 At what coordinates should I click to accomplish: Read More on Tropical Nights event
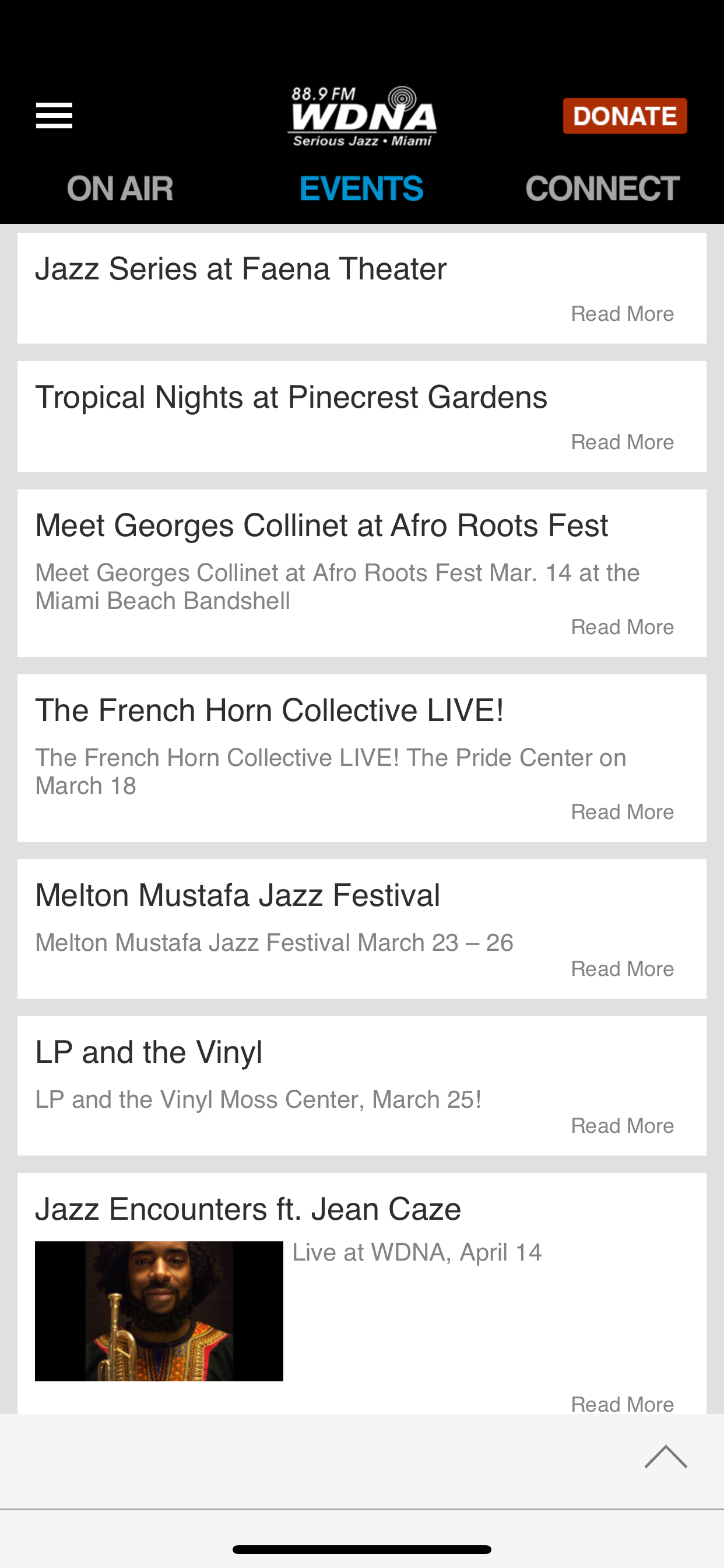point(623,442)
